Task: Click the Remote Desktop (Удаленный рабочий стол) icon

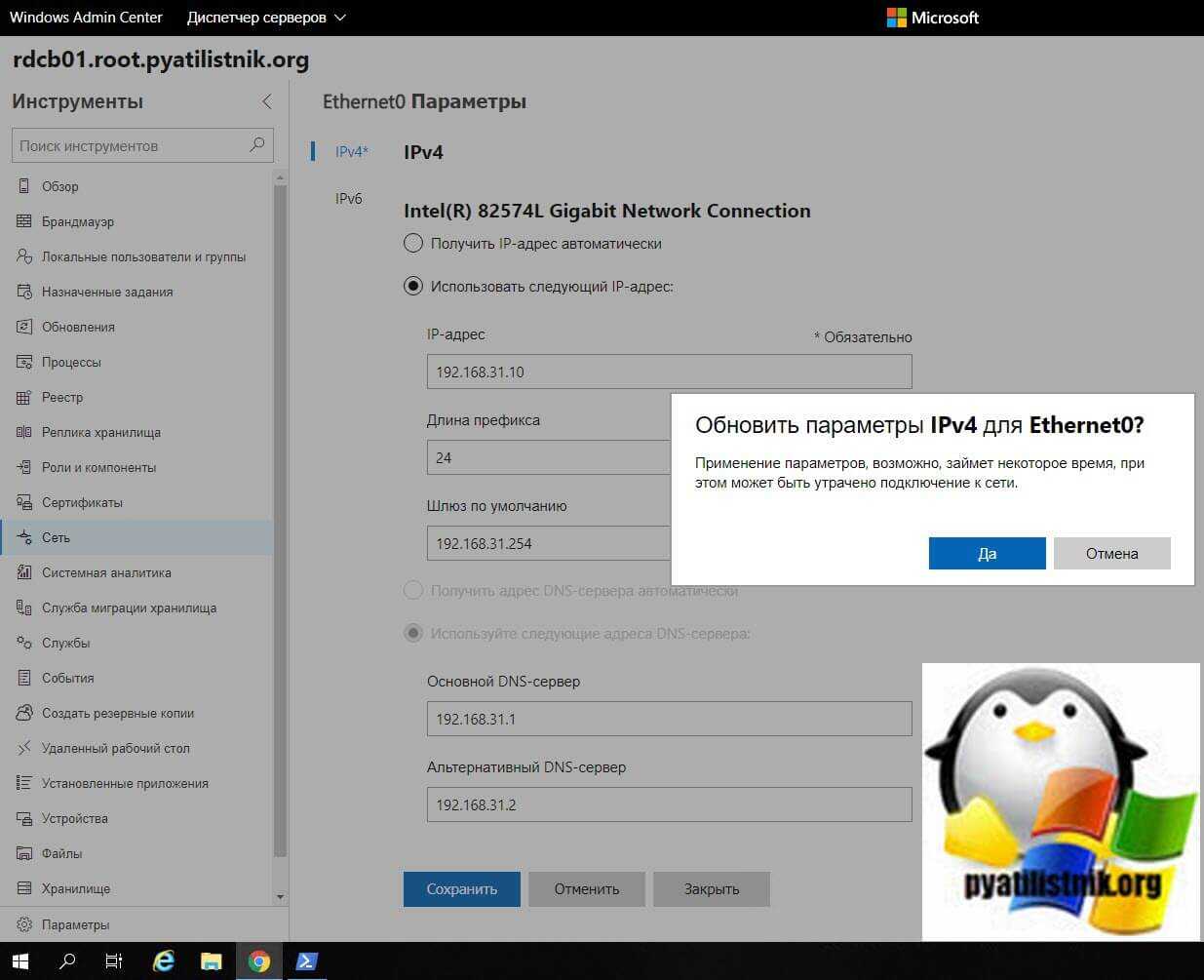Action: [24, 748]
